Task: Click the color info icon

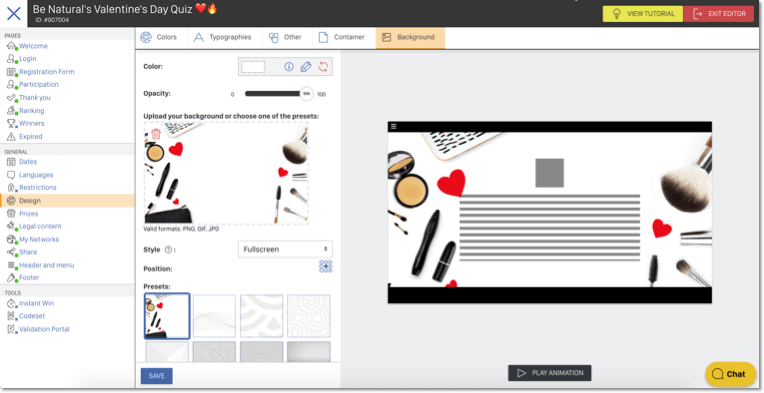Action: (x=289, y=67)
